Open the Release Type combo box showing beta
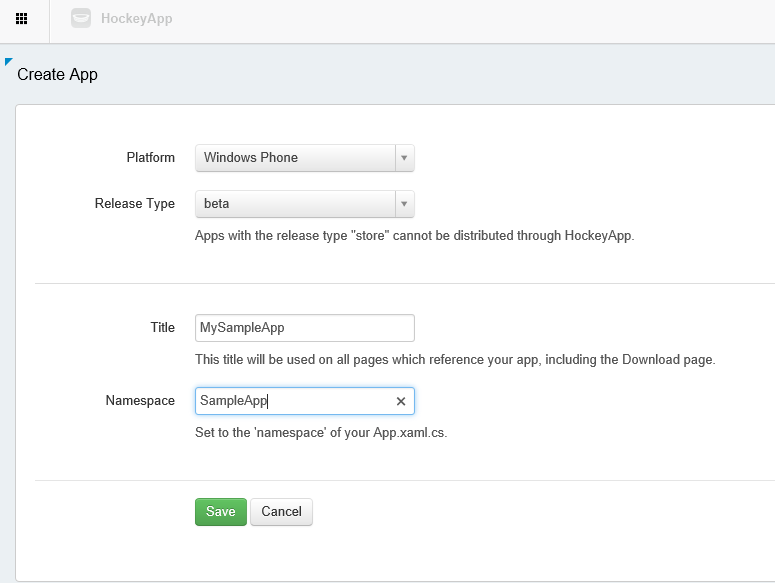Image resolution: width=775 pixels, height=583 pixels. tap(295, 204)
